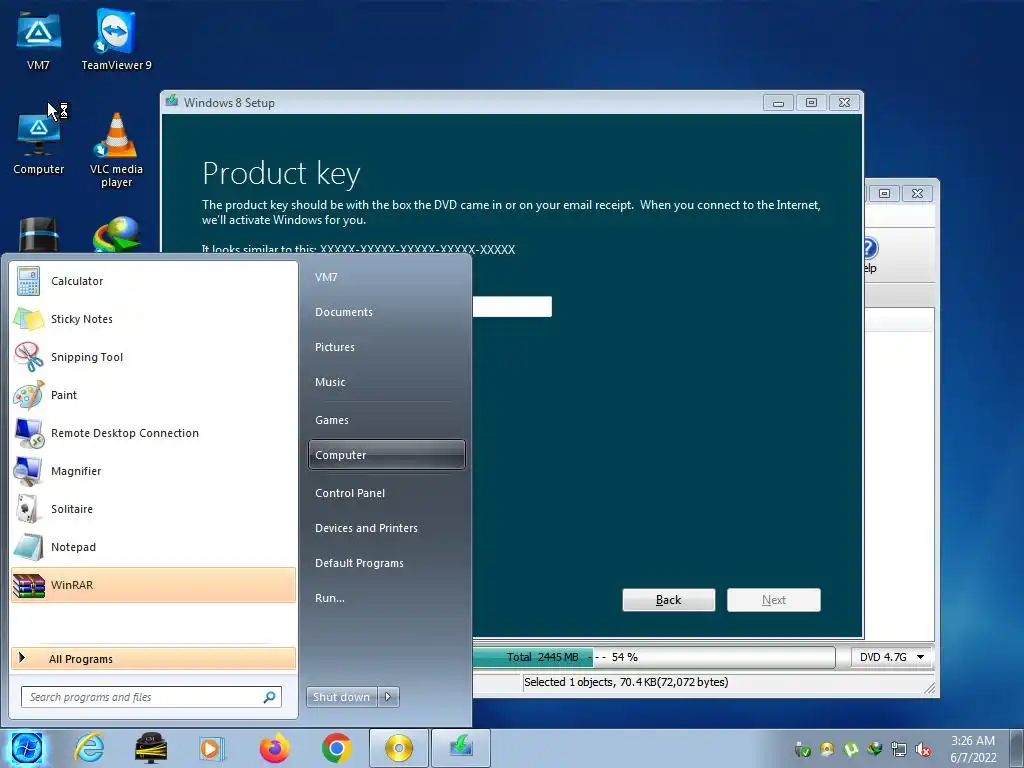Open Default Programs from the Start menu

[387, 563]
